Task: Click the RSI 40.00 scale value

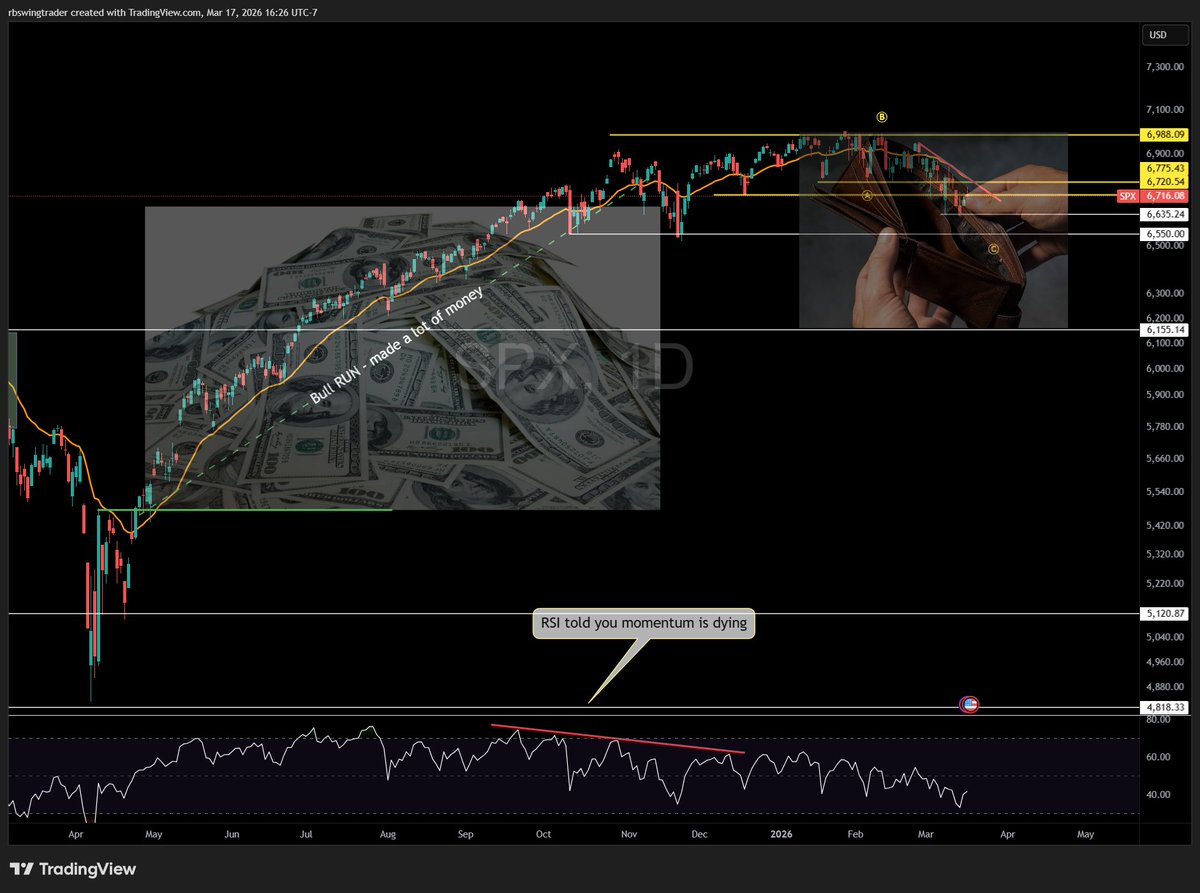Action: click(1156, 795)
